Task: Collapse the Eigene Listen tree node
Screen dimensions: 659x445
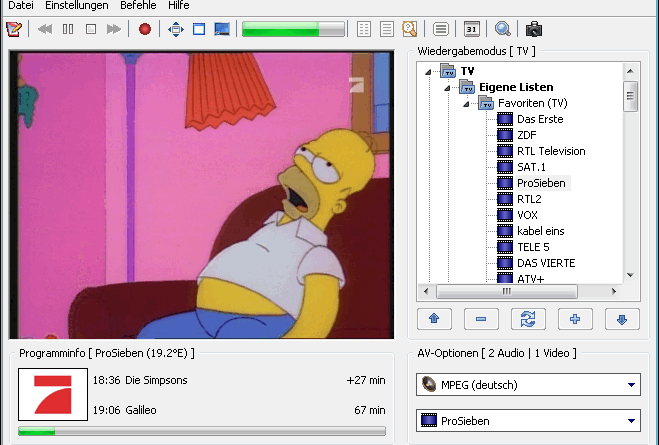Action: click(x=446, y=87)
